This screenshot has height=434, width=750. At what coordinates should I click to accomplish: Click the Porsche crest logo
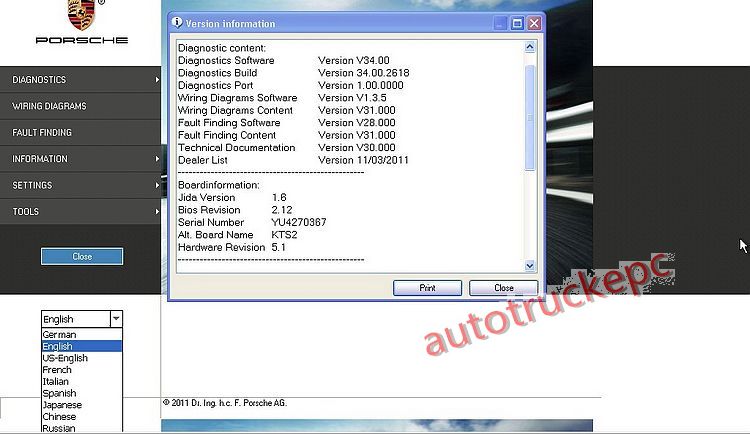click(81, 14)
